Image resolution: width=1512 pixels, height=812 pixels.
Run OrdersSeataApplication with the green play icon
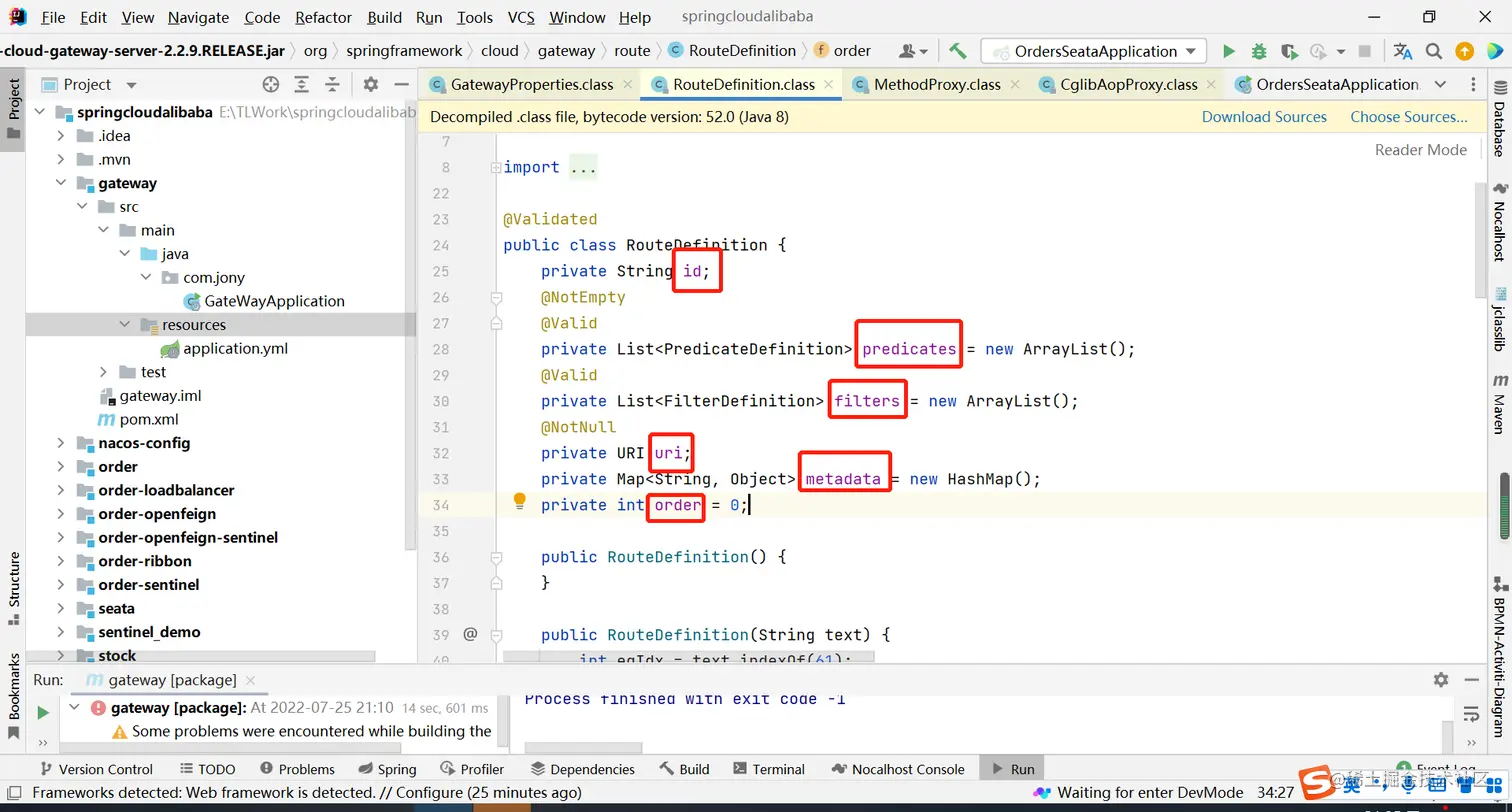pyautogui.click(x=1229, y=51)
